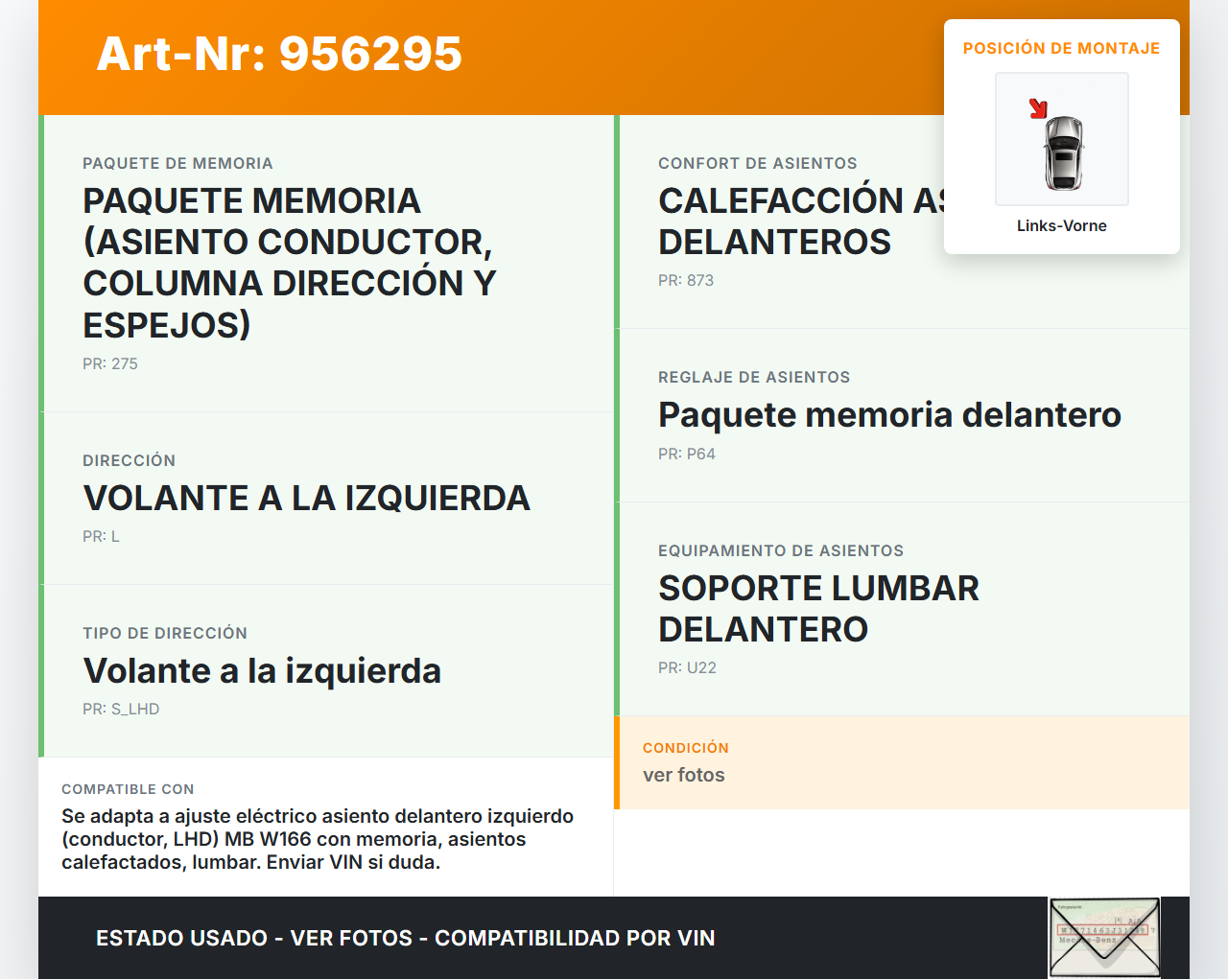Click the ESTADO USADO footer banner text

[405, 939]
